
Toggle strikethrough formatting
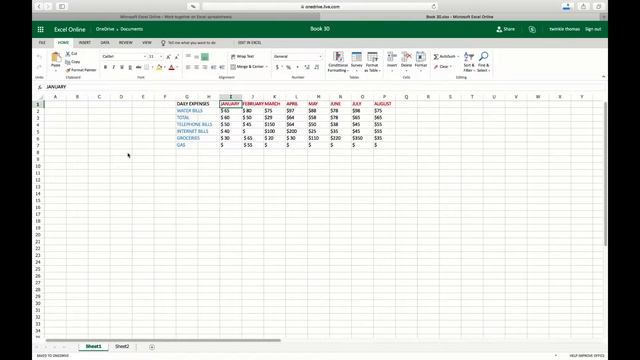139,67
